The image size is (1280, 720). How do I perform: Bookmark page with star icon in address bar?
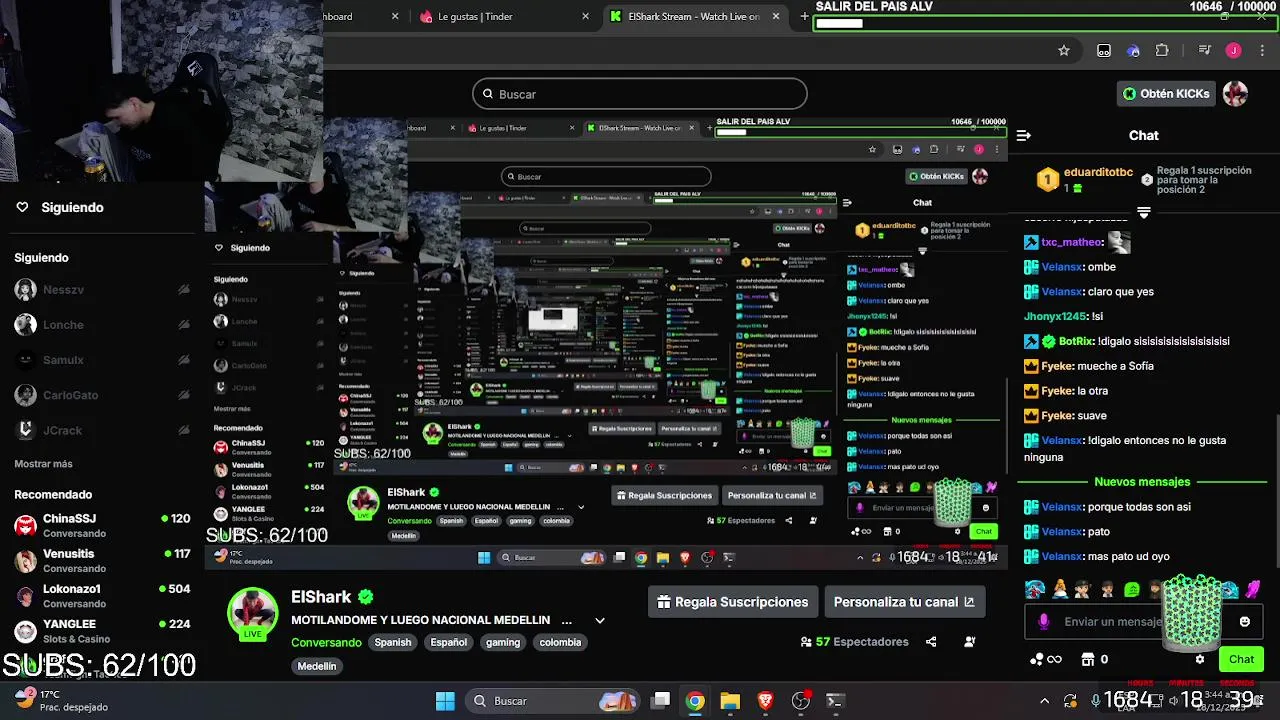click(1064, 50)
